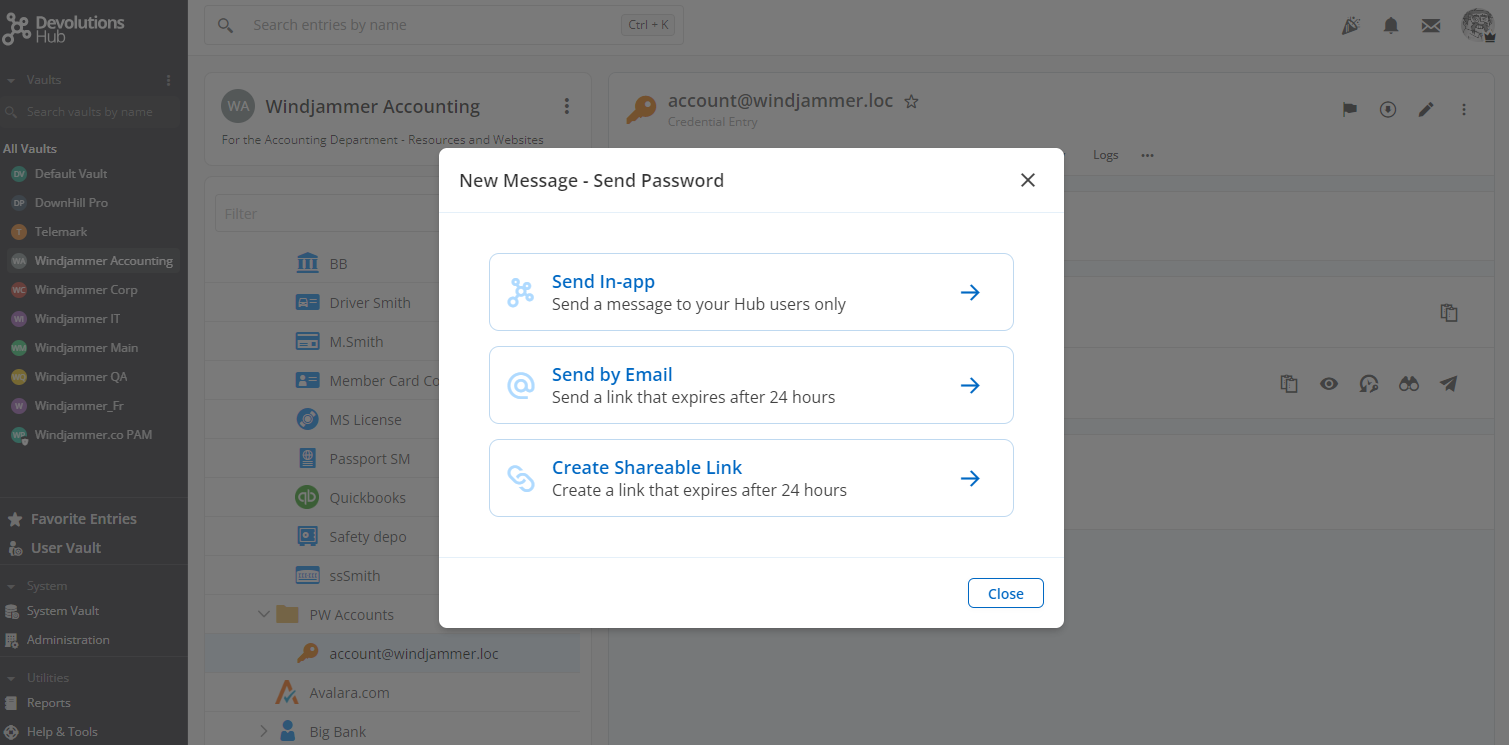Image resolution: width=1509 pixels, height=745 pixels.
Task: Open the entry's more options menu
Action: pyautogui.click(x=1464, y=109)
